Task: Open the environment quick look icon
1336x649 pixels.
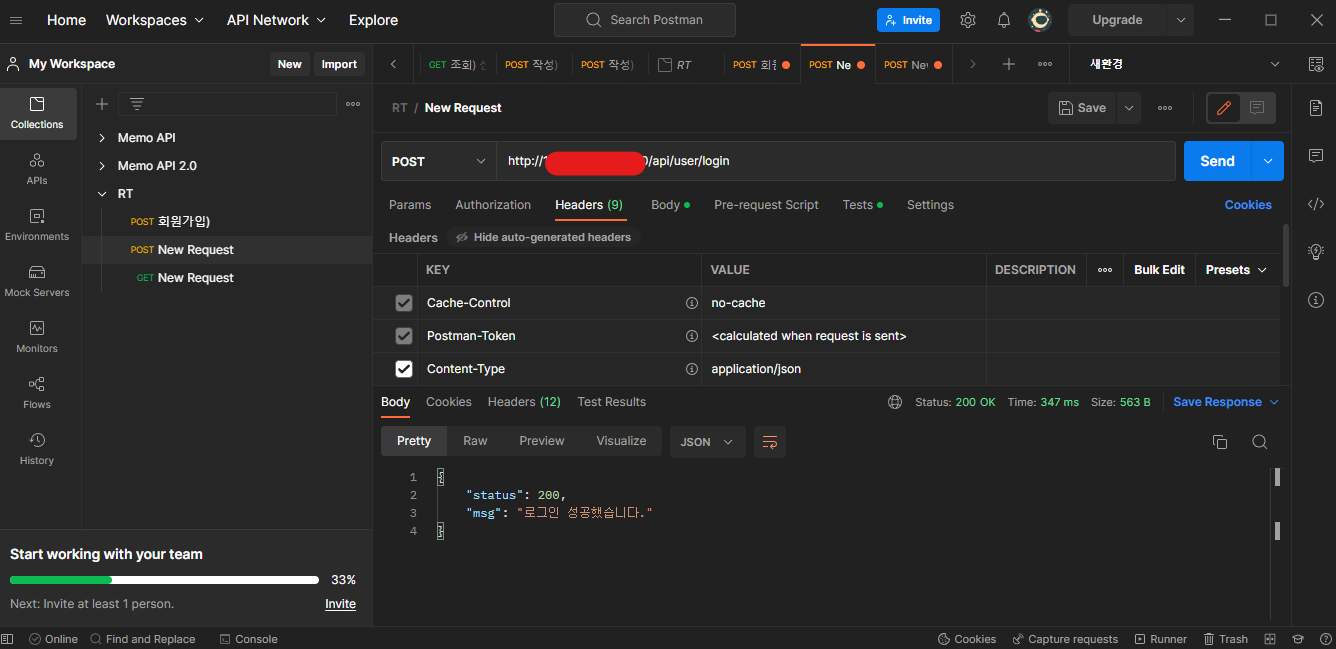Action: [1316, 64]
